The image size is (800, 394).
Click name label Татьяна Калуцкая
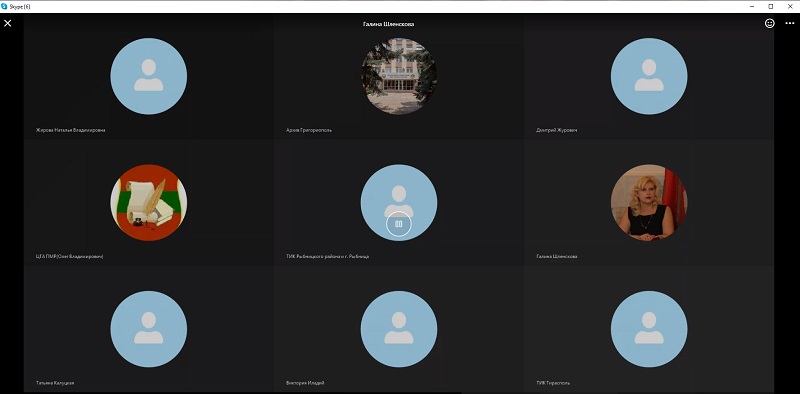coord(55,383)
